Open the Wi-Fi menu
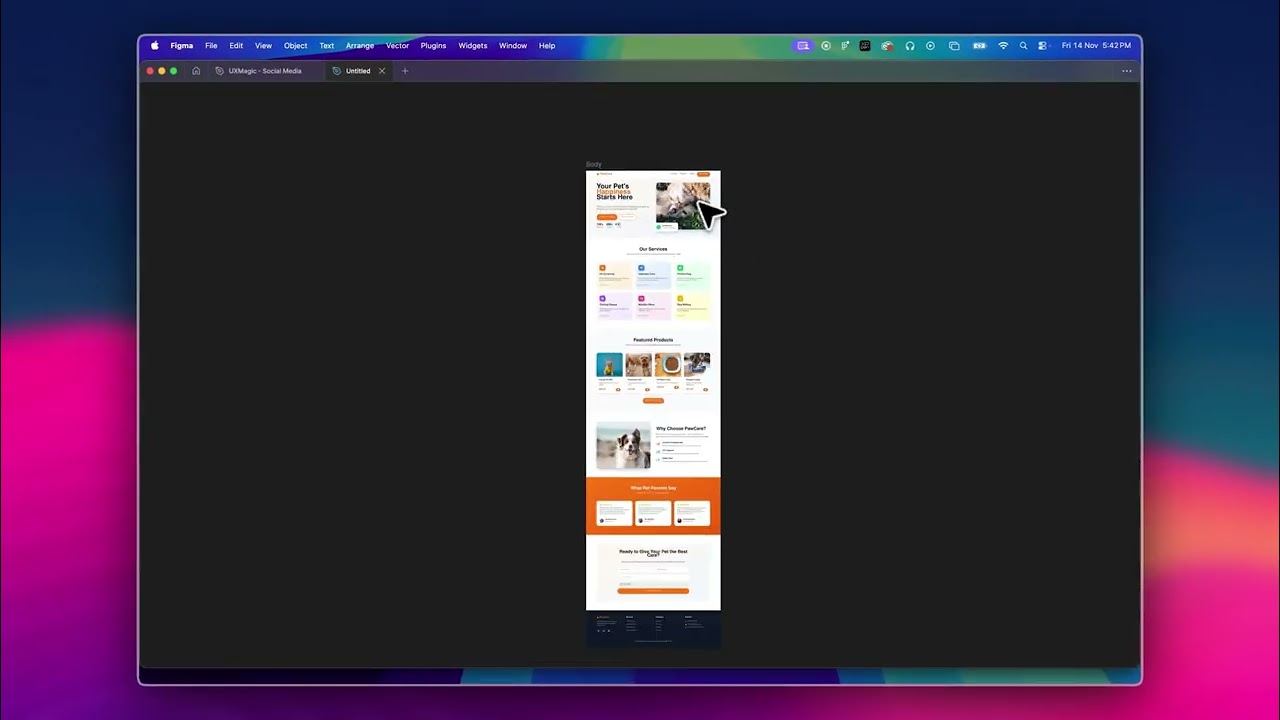Viewport: 1280px width, 720px height. 1003,46
